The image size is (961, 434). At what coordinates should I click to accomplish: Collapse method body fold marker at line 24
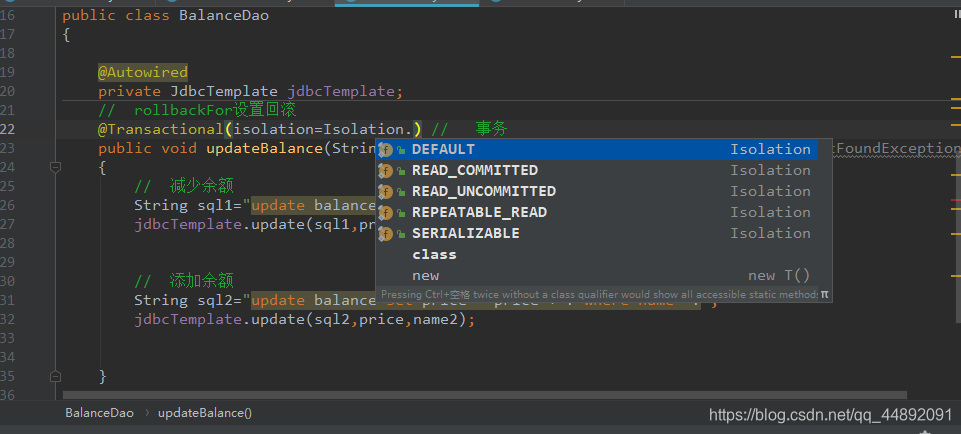point(55,167)
